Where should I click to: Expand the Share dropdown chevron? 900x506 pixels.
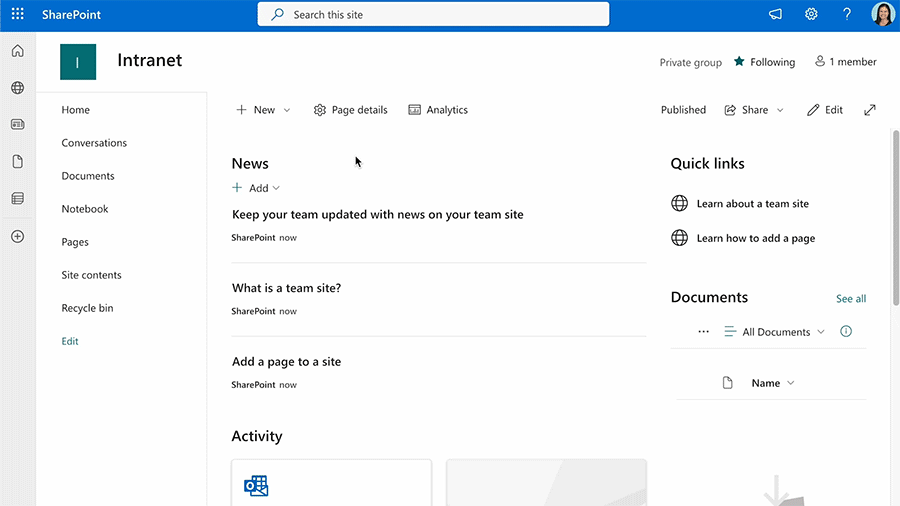[x=780, y=110]
